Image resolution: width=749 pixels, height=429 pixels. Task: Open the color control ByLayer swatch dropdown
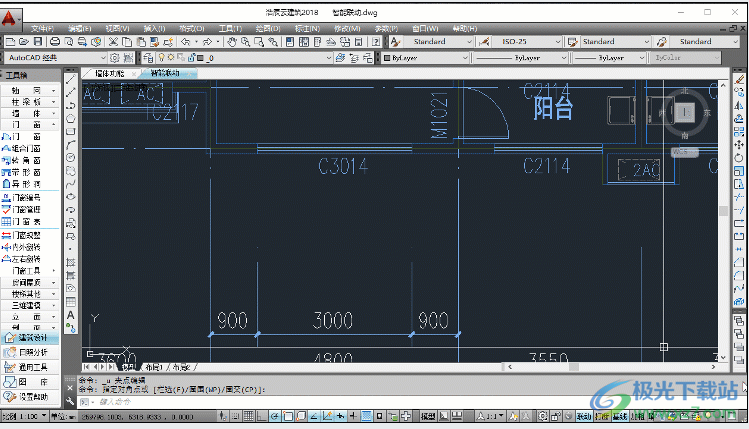pos(426,58)
